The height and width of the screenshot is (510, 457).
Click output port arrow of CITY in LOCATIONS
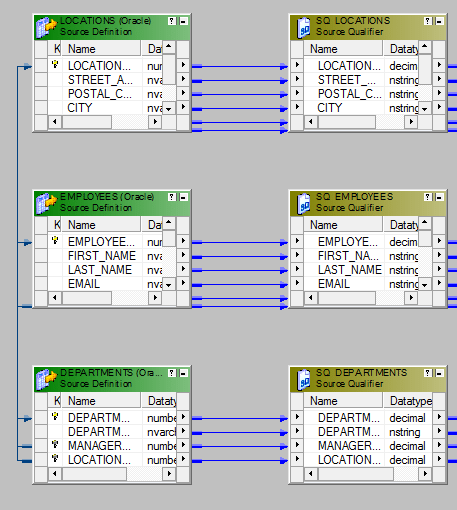183,107
